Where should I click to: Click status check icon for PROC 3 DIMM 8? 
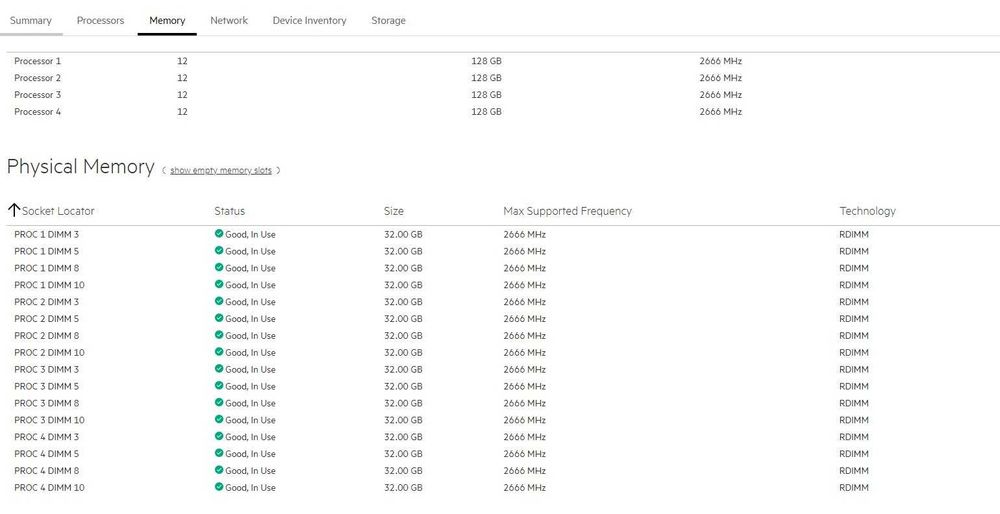(x=219, y=402)
